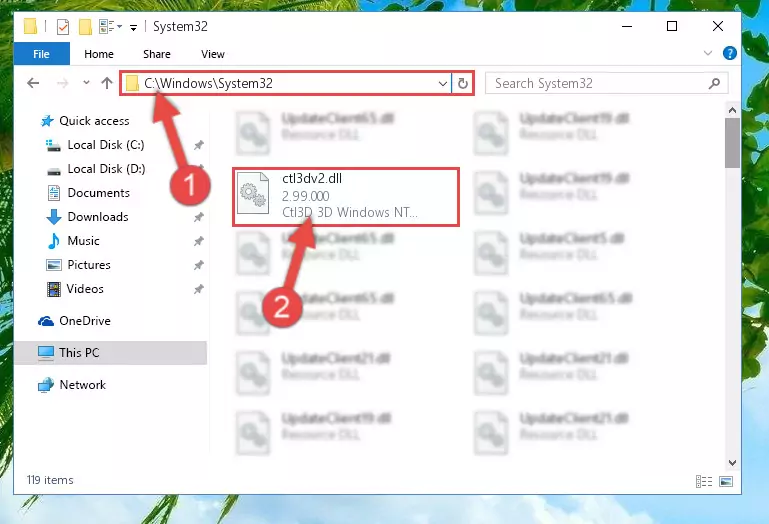The height and width of the screenshot is (524, 769).
Task: Click the ctl3dv2.dll gear file icon
Action: coord(253,194)
